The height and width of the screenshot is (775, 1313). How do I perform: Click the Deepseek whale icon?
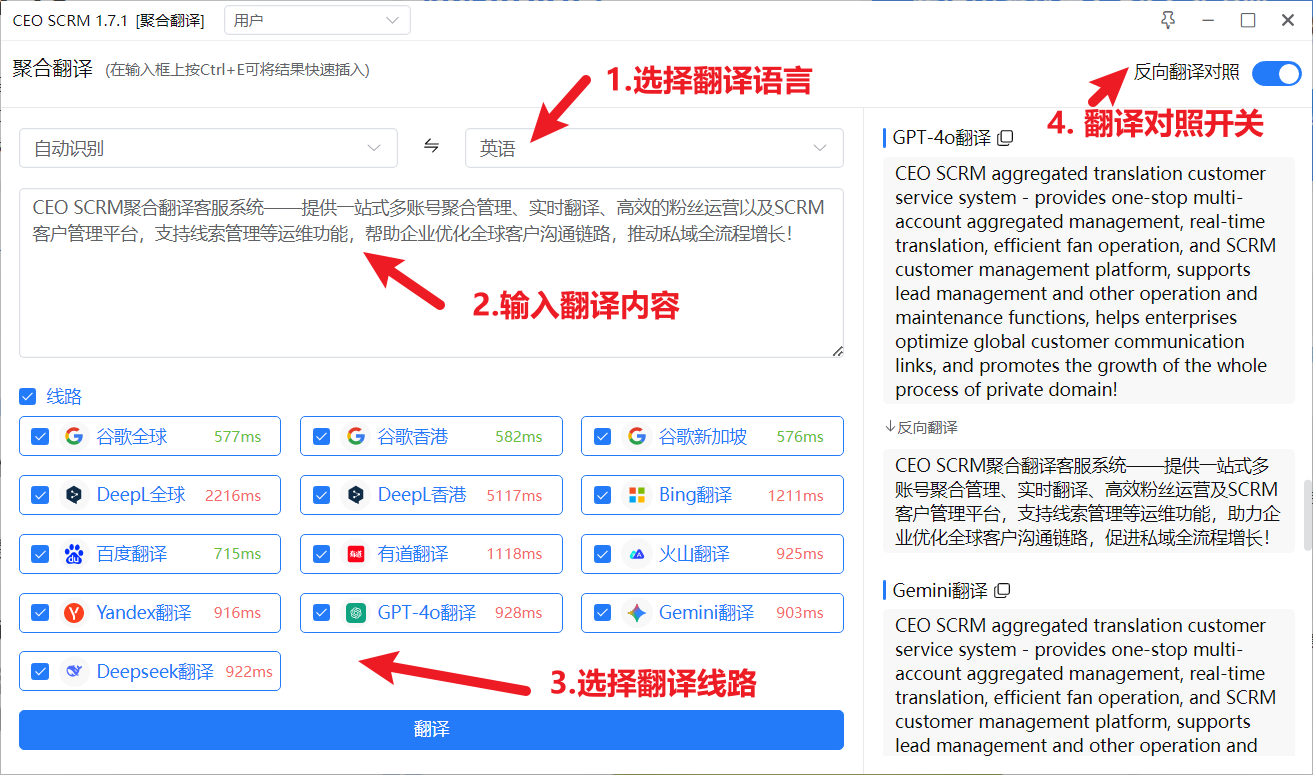coord(73,671)
